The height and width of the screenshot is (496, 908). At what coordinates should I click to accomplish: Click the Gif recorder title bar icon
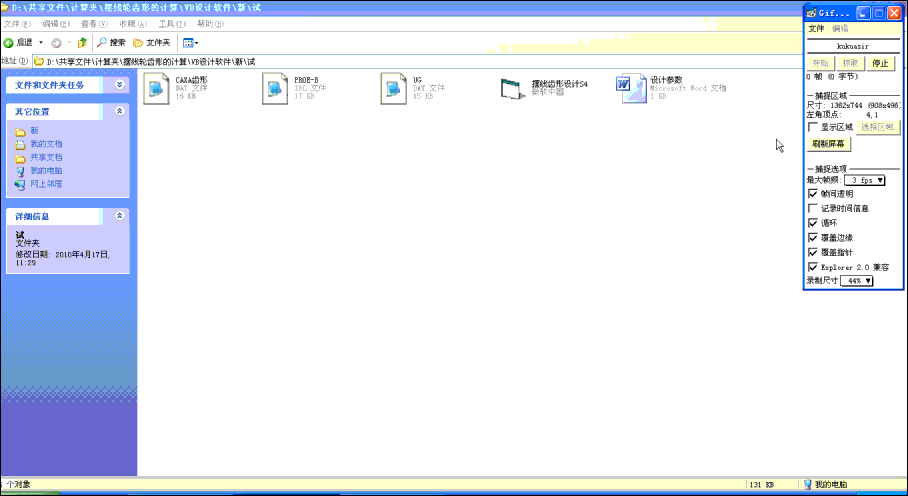(812, 13)
